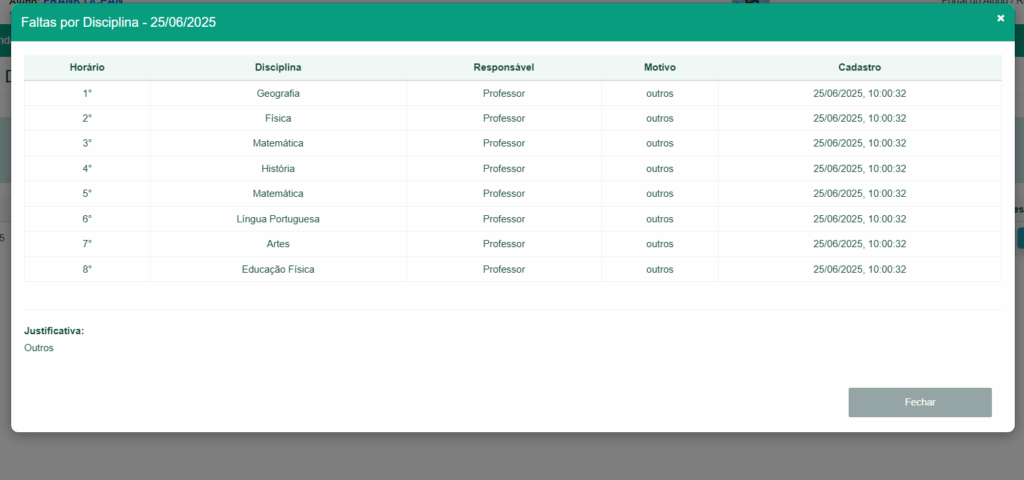
Task: Click the Justificativa label
Action: [54, 330]
